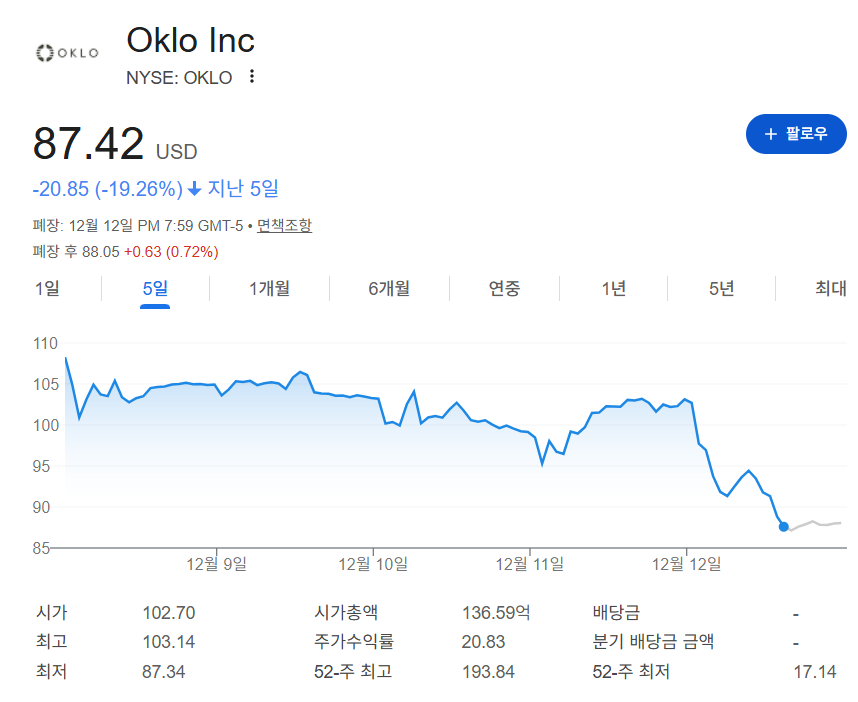The width and height of the screenshot is (858, 702).
Task: Switch to the 6개월 chart tab
Action: (x=389, y=289)
